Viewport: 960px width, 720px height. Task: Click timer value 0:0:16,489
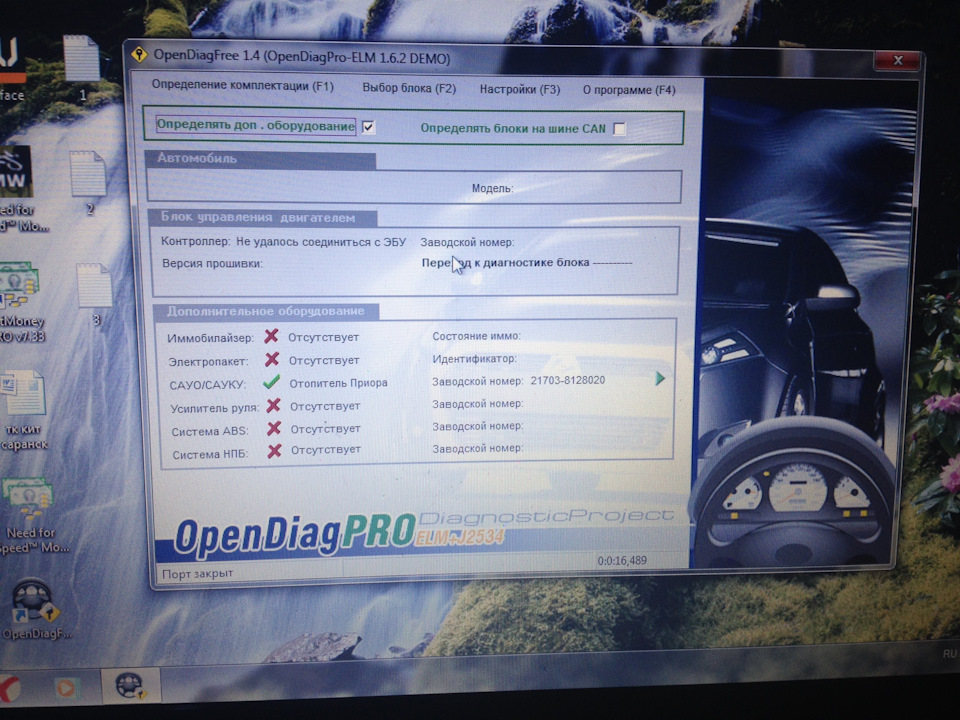pos(622,560)
